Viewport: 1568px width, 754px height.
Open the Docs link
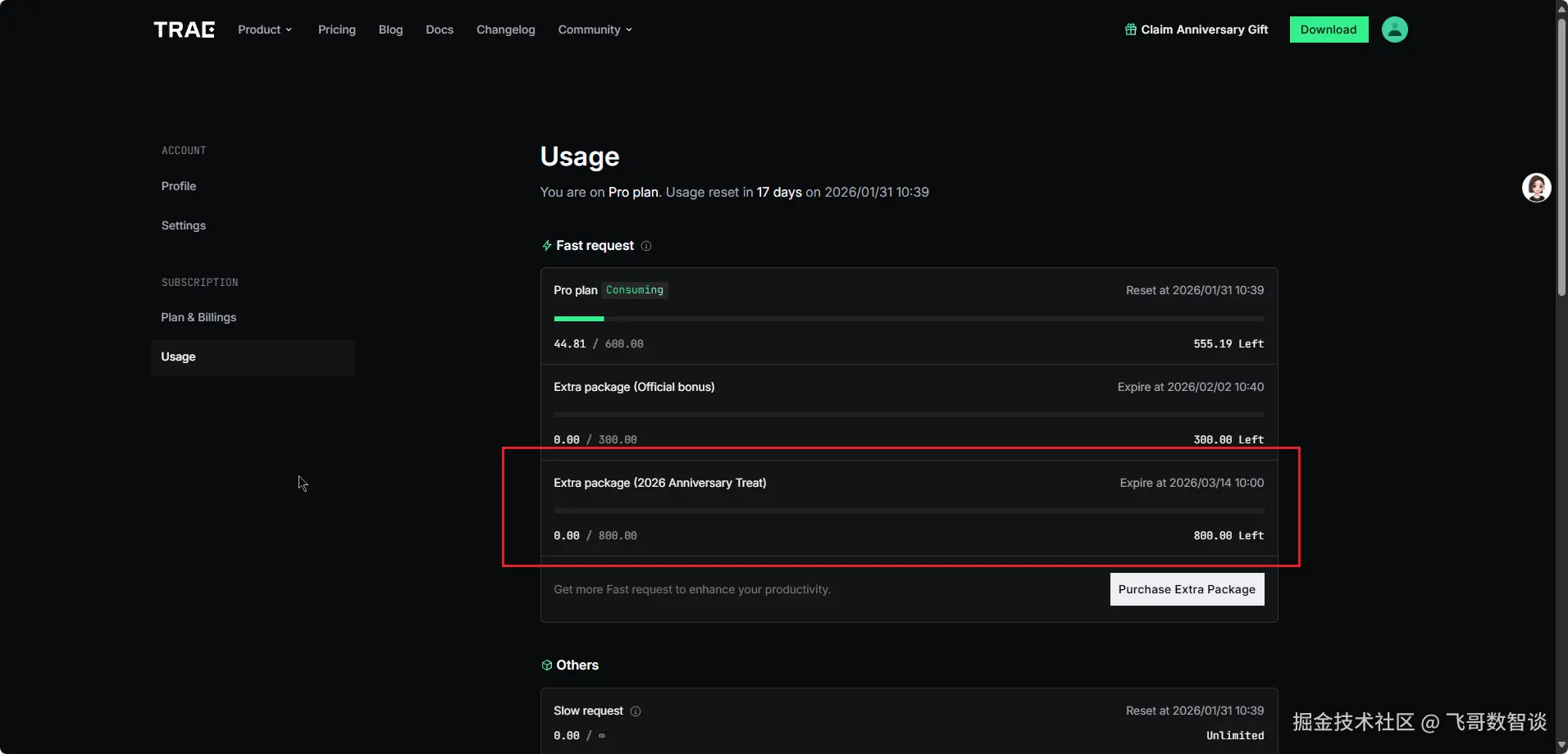(x=439, y=30)
